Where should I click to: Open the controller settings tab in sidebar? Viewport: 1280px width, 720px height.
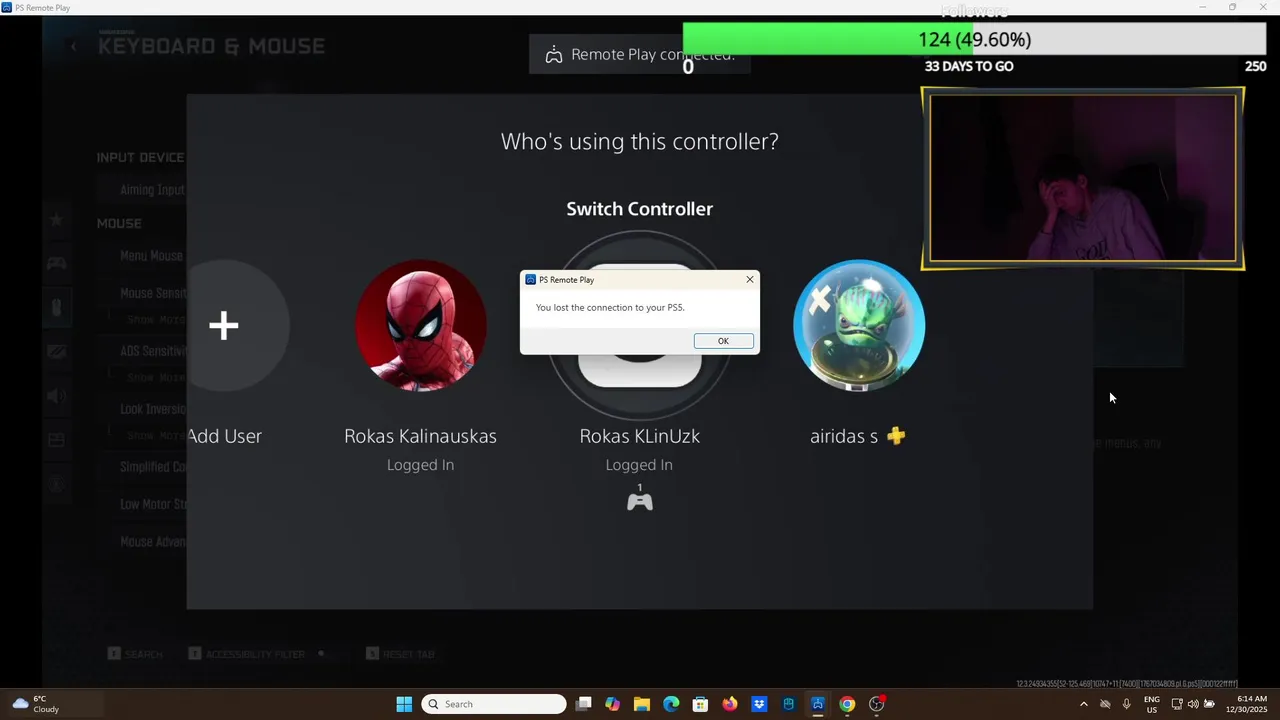tap(56, 263)
